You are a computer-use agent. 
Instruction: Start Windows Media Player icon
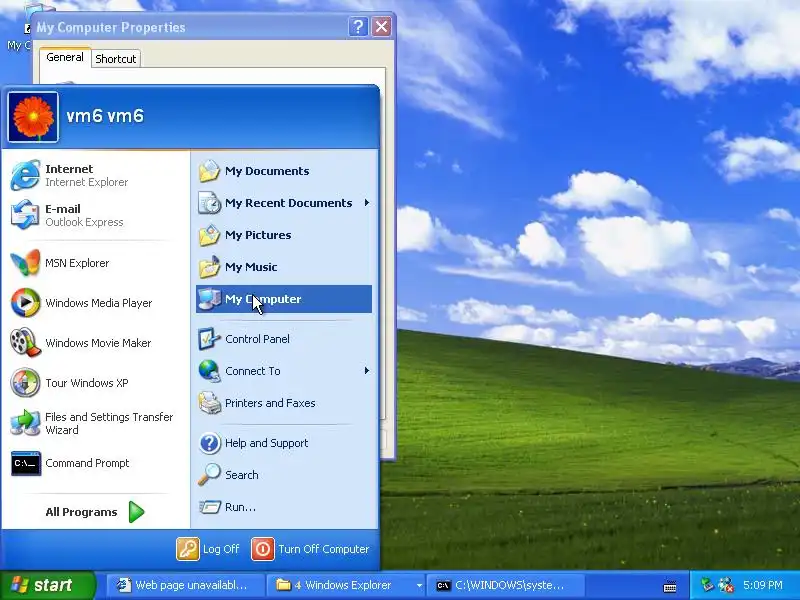(x=25, y=303)
